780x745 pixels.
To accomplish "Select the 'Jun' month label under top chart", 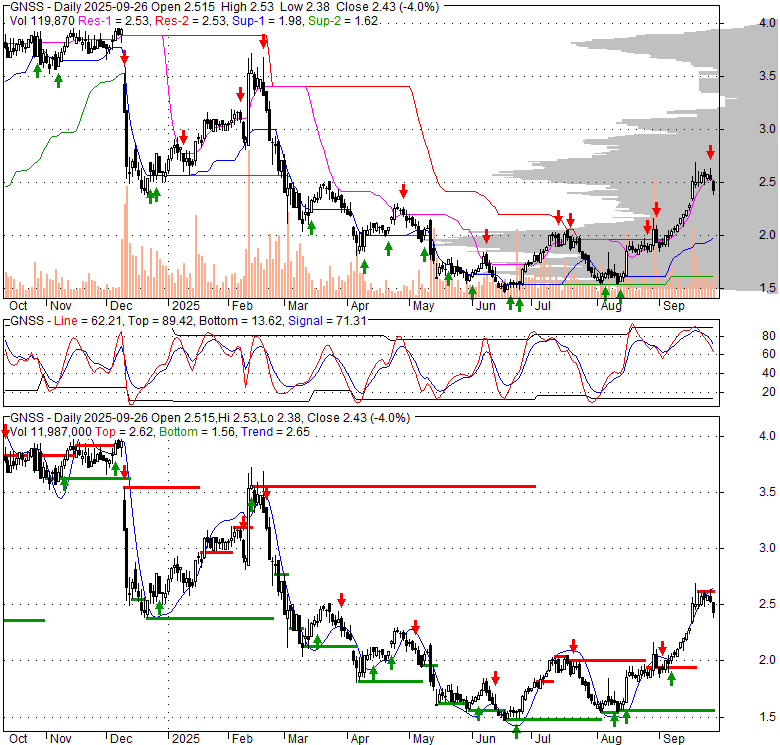I will point(486,306).
